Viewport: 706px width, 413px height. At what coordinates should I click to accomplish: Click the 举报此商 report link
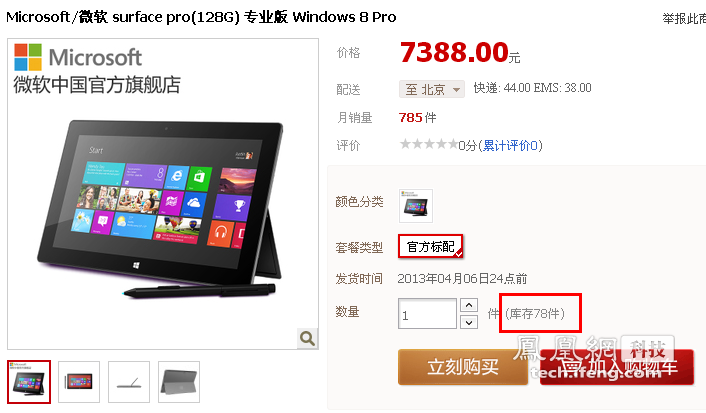pos(684,18)
